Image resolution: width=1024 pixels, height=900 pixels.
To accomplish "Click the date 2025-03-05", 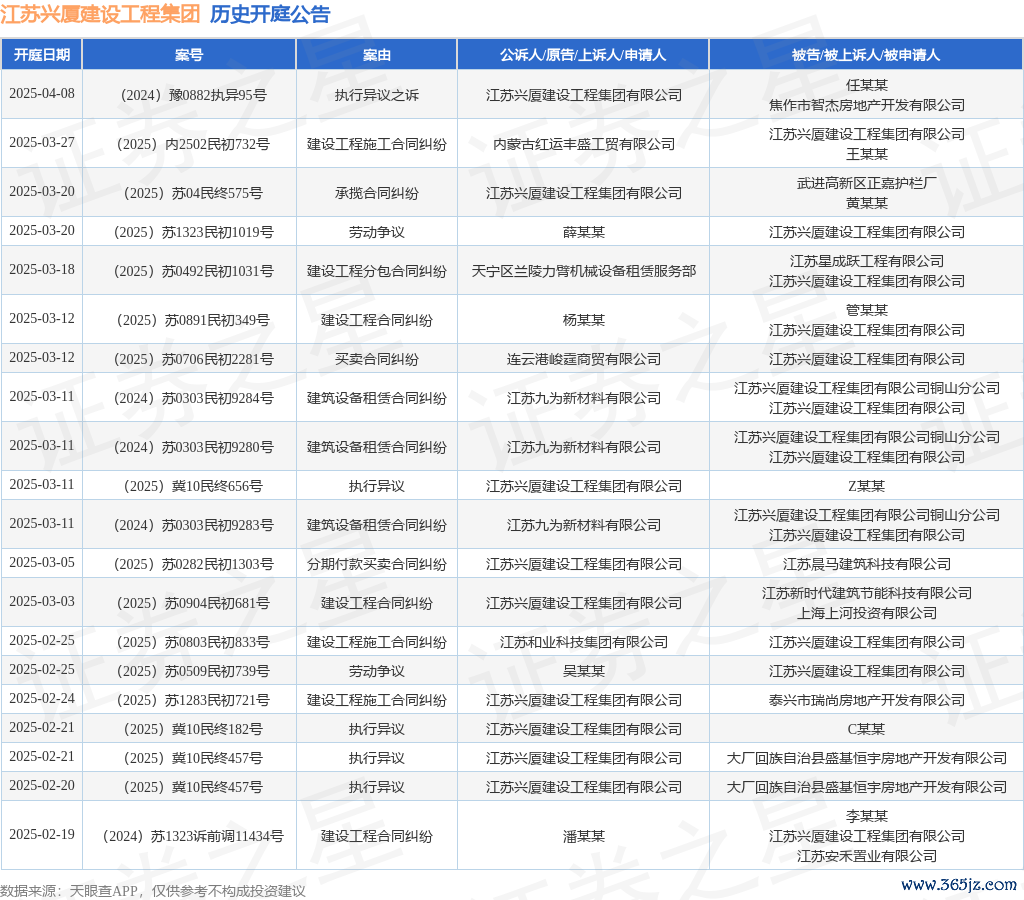I will (x=42, y=562).
